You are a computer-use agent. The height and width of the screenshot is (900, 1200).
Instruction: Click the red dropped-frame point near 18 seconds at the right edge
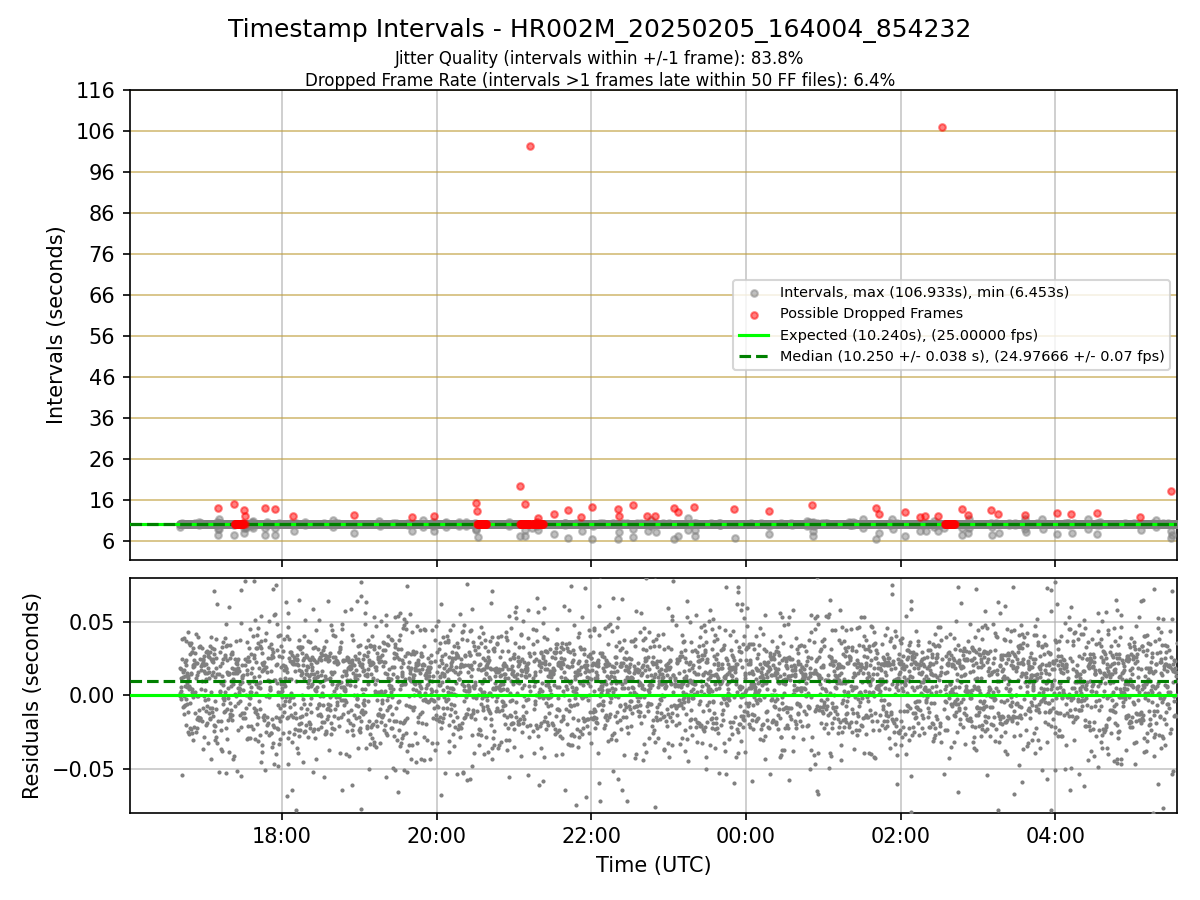(1171, 491)
